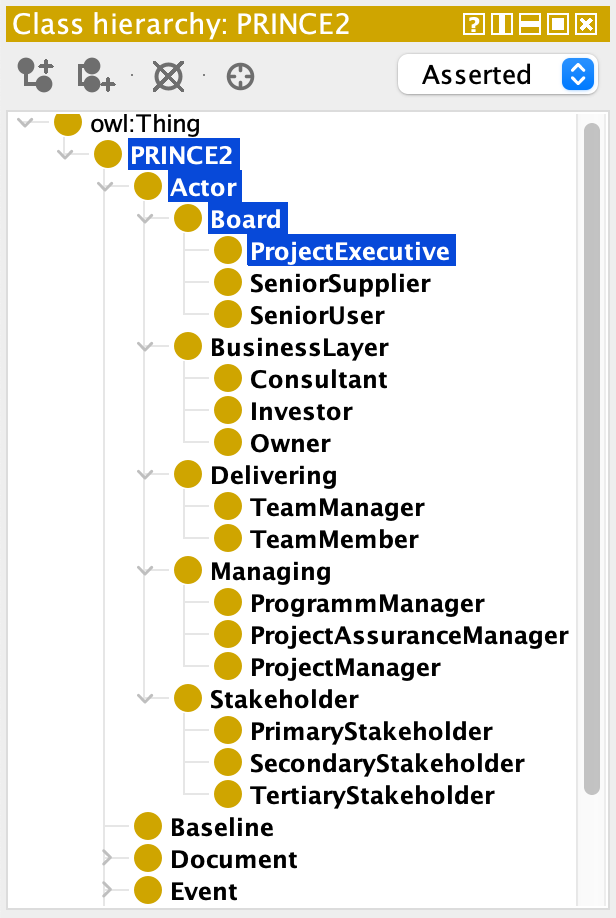616x918 pixels.
Task: Select the Baseline class
Action: click(x=221, y=827)
